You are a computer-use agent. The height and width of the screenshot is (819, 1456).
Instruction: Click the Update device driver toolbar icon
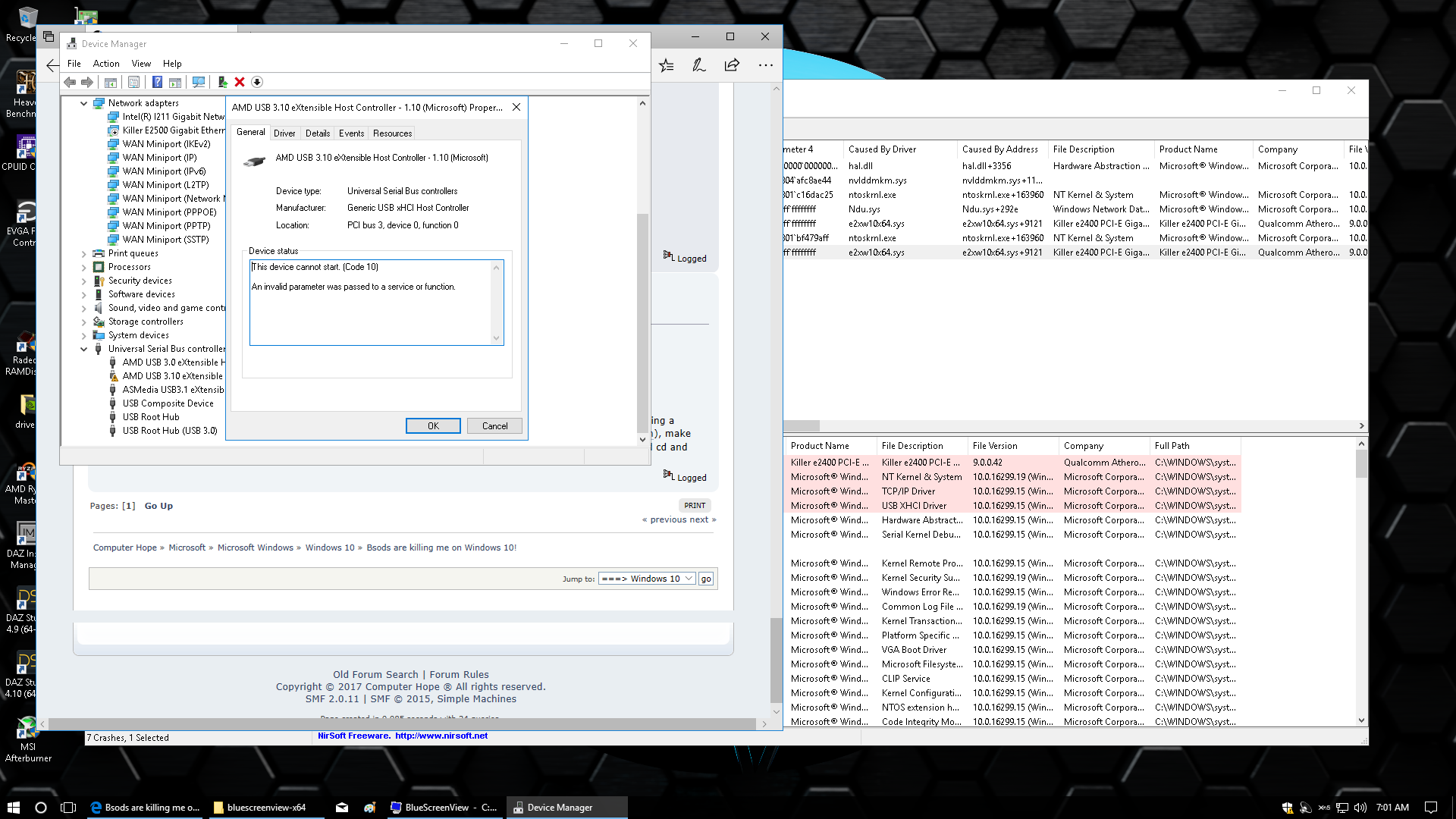(222, 82)
